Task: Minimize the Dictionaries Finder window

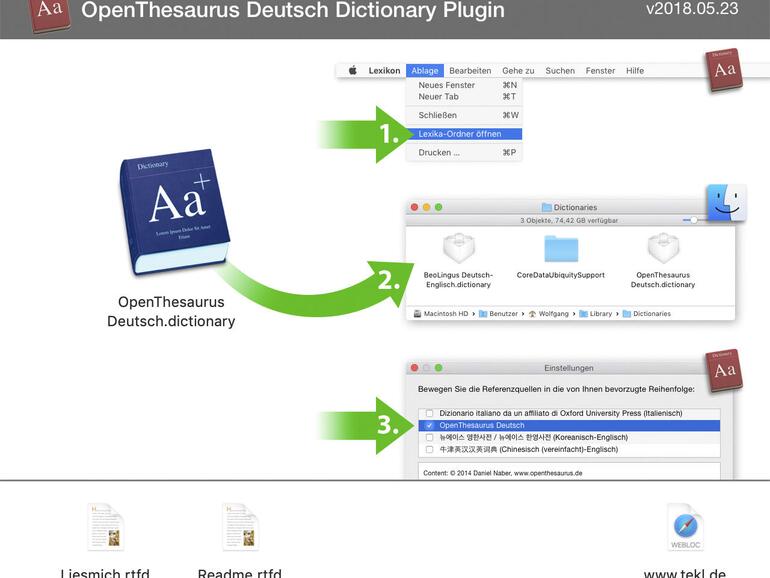Action: [x=426, y=207]
